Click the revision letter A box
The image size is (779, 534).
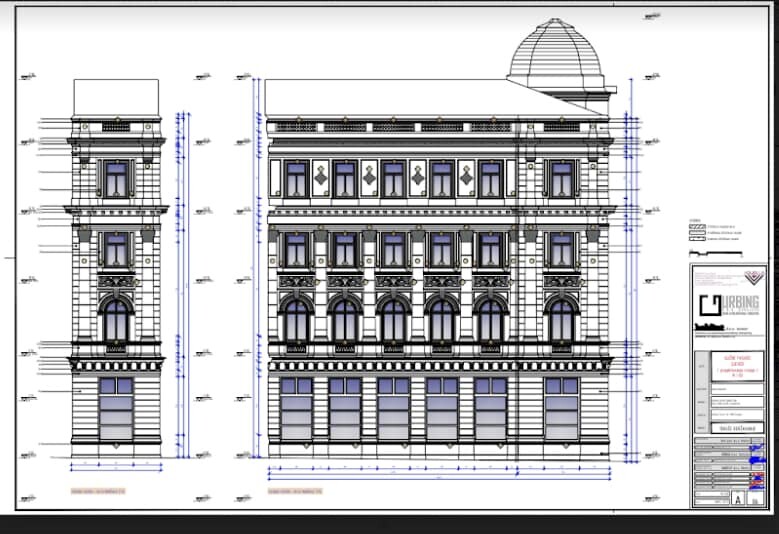point(739,497)
